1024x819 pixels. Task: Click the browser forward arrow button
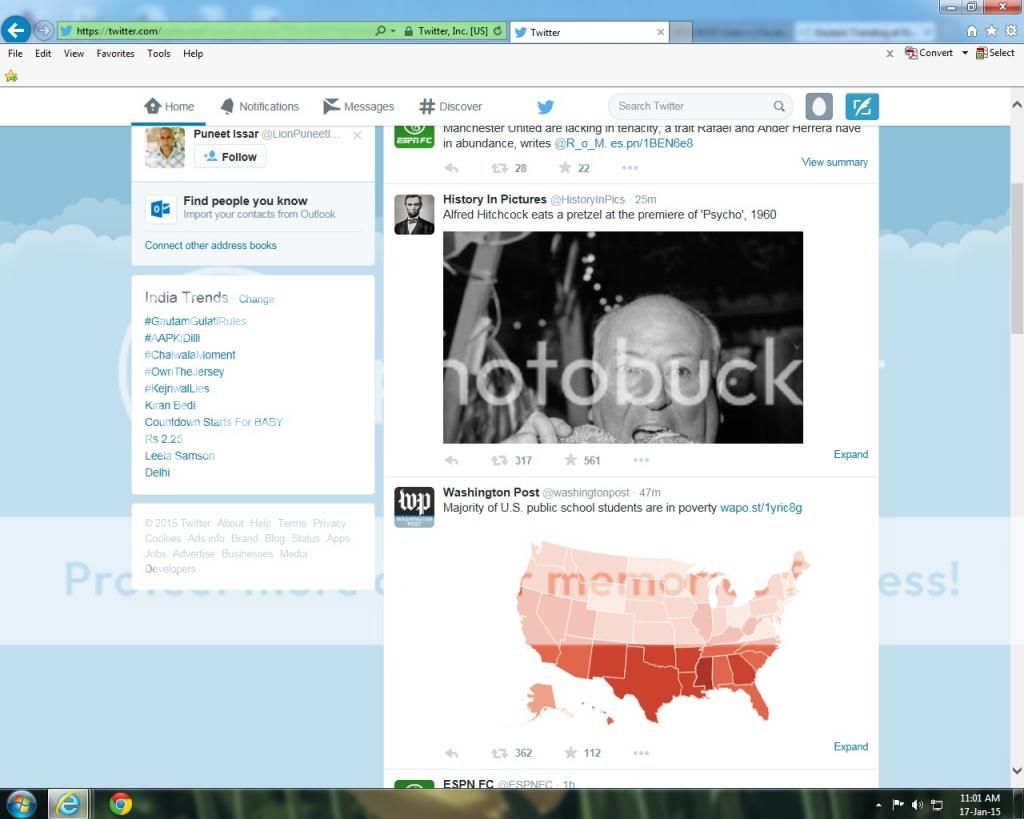(44, 30)
